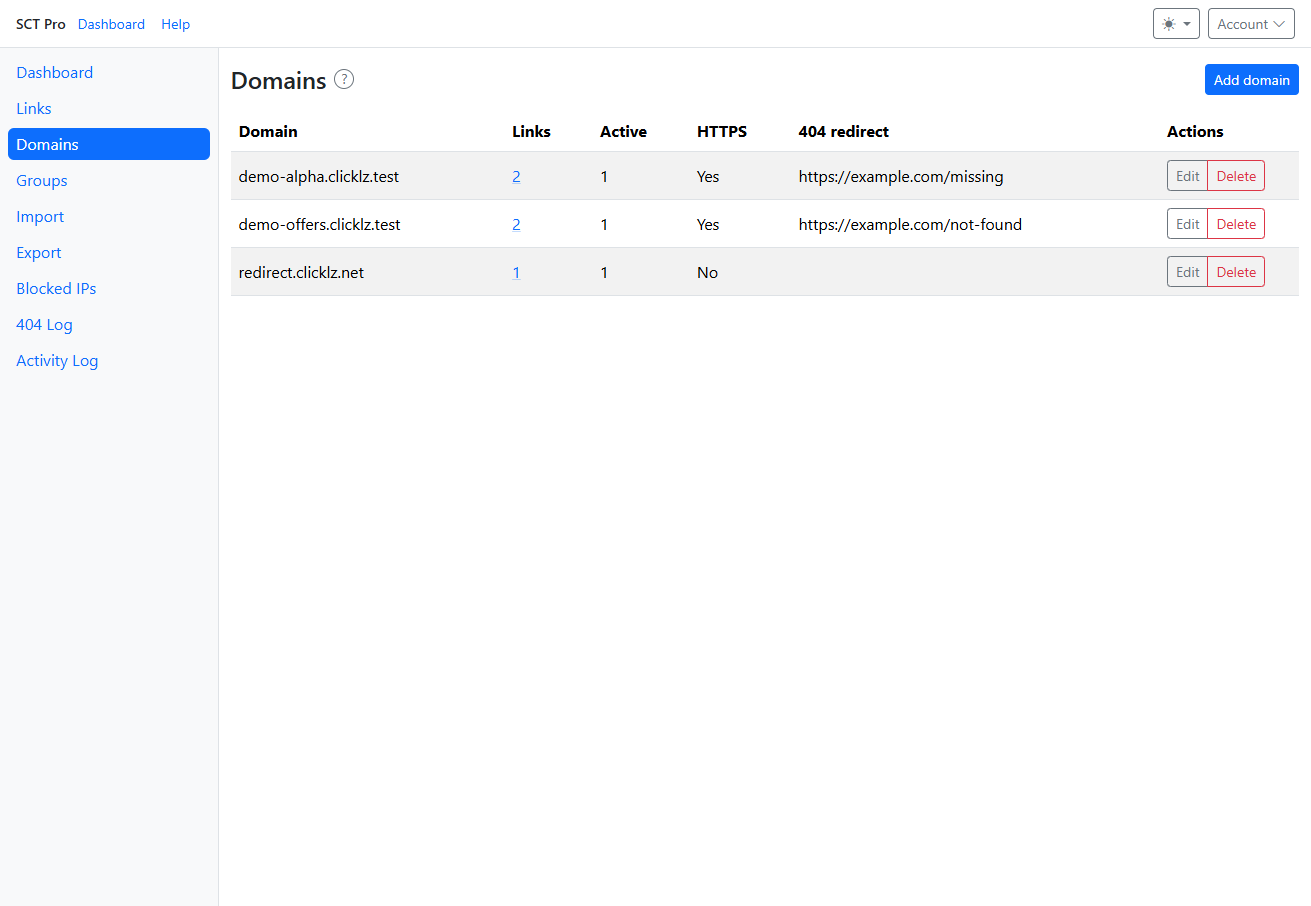Image resolution: width=1311 pixels, height=906 pixels.
Task: Click the HTTPS value No for redirect.clicklz.net
Action: pos(707,272)
